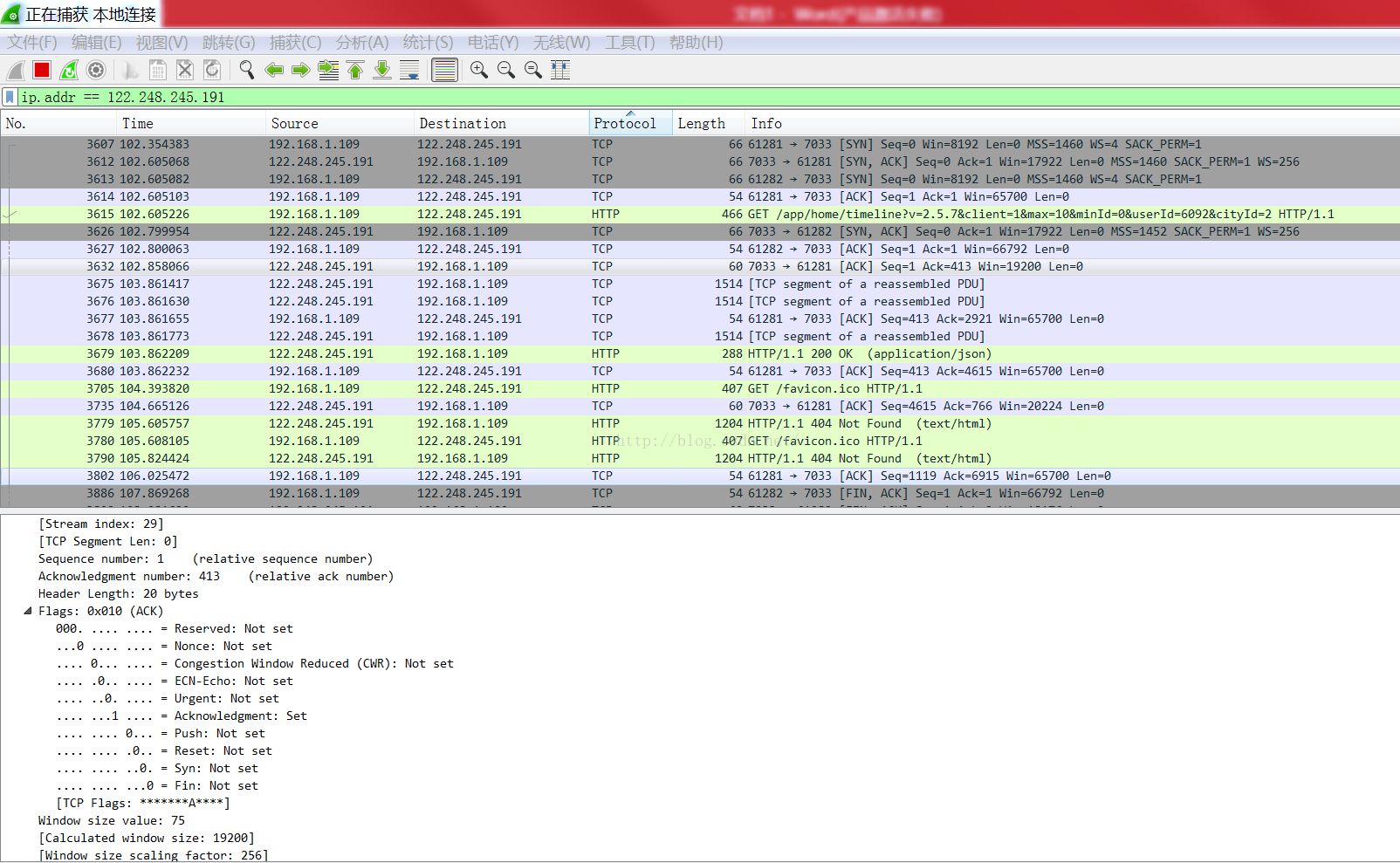Toggle packet list colorization
The width and height of the screenshot is (1400, 863).
point(444,70)
